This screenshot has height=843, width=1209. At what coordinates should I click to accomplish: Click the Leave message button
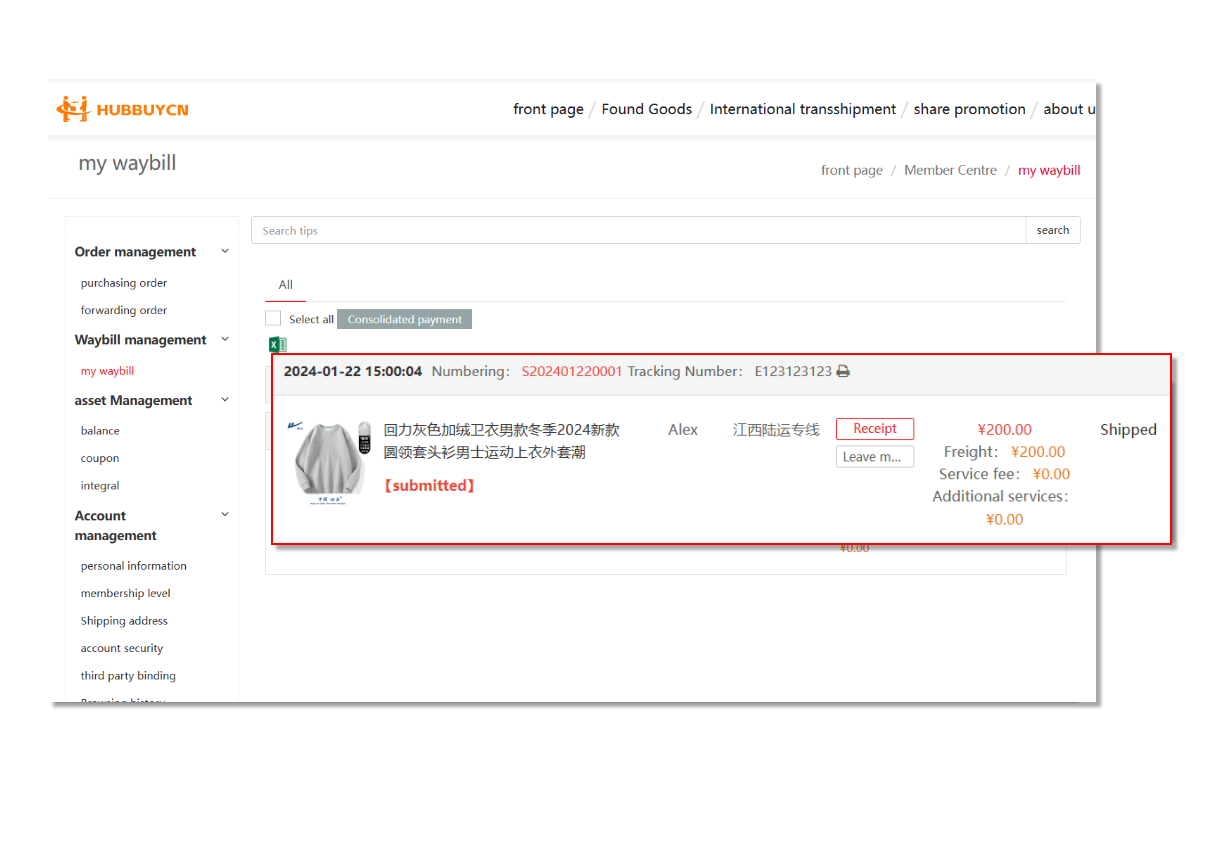coord(874,457)
